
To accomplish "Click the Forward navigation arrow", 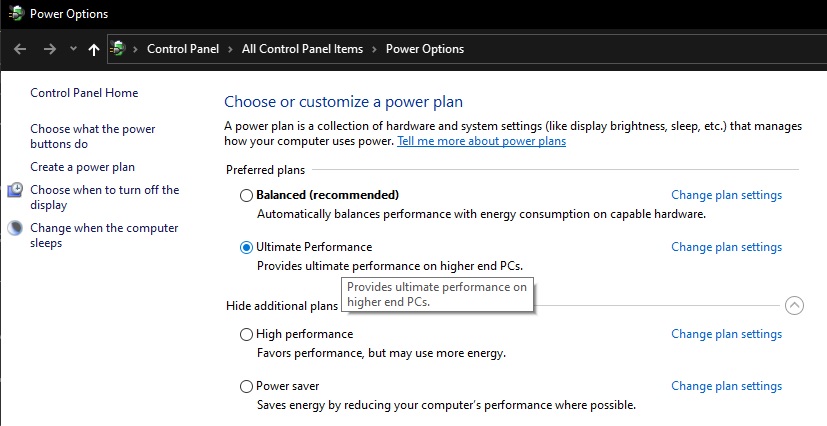I will [x=49, y=49].
